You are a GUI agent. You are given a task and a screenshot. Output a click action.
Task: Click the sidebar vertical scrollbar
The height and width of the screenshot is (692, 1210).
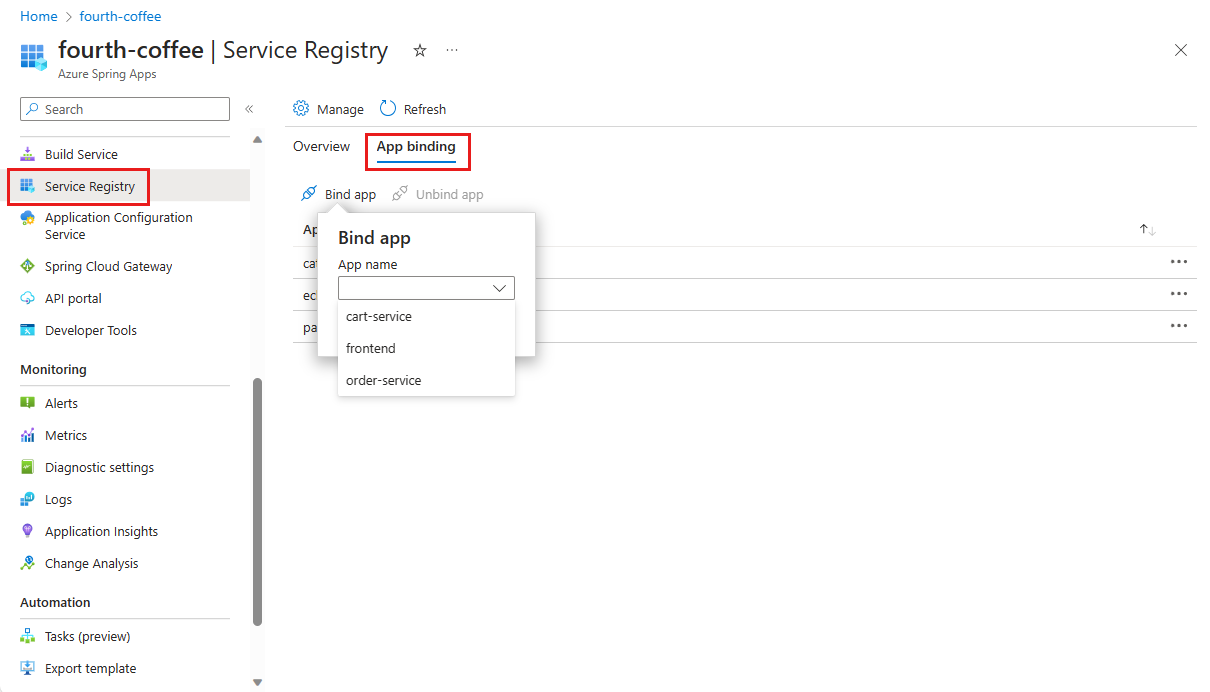[x=257, y=500]
